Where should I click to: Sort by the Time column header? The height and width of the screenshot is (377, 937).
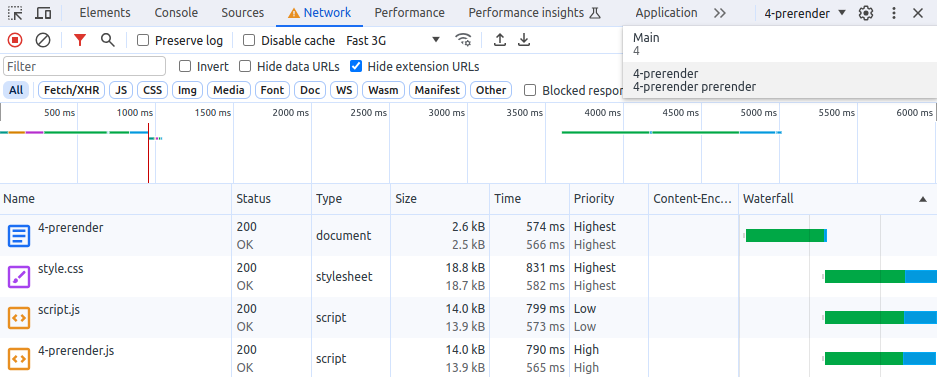click(529, 199)
